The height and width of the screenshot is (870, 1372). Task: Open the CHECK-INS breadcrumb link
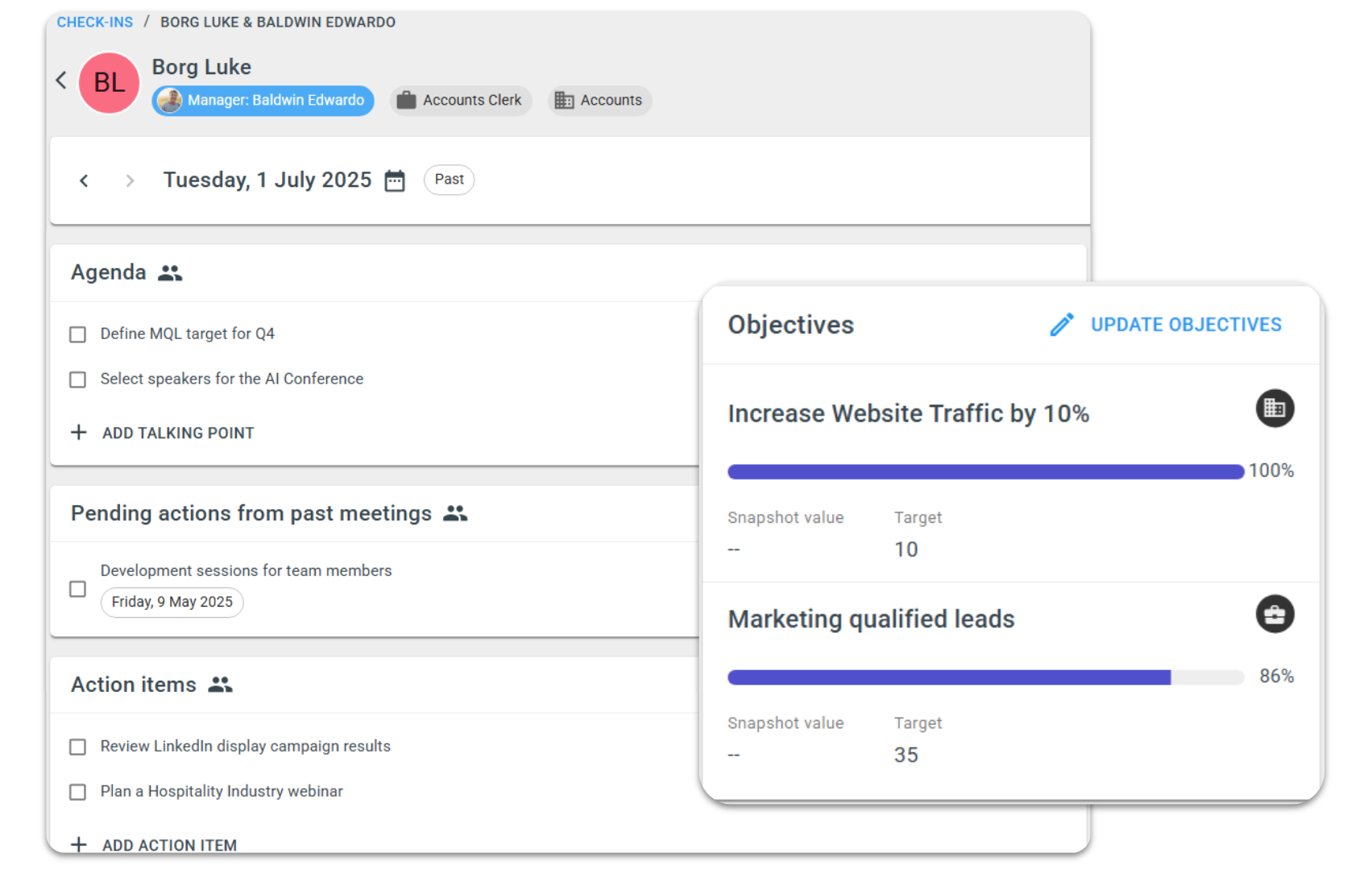click(94, 23)
